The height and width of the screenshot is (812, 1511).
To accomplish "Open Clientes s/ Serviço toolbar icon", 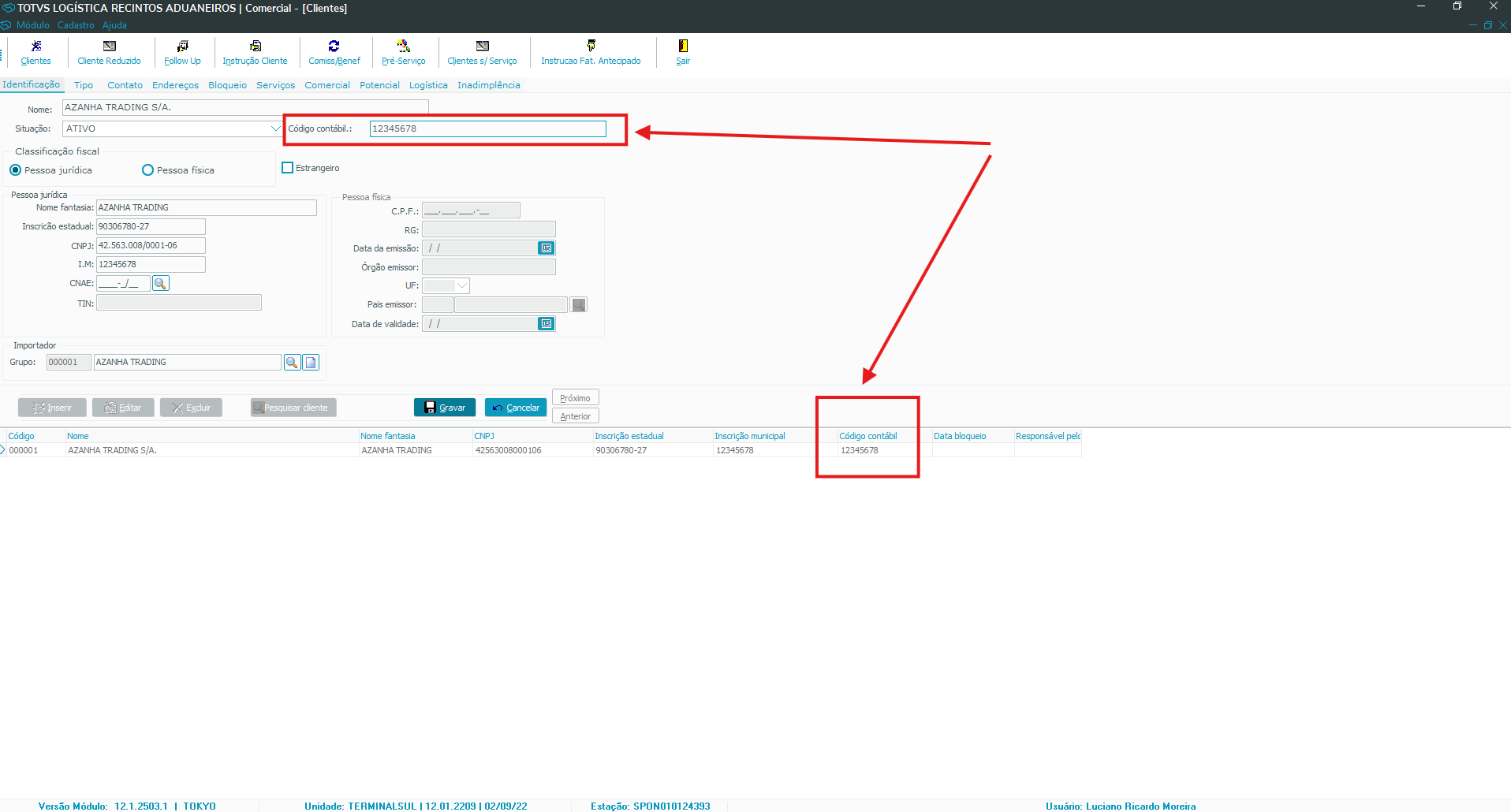I will (x=482, y=53).
